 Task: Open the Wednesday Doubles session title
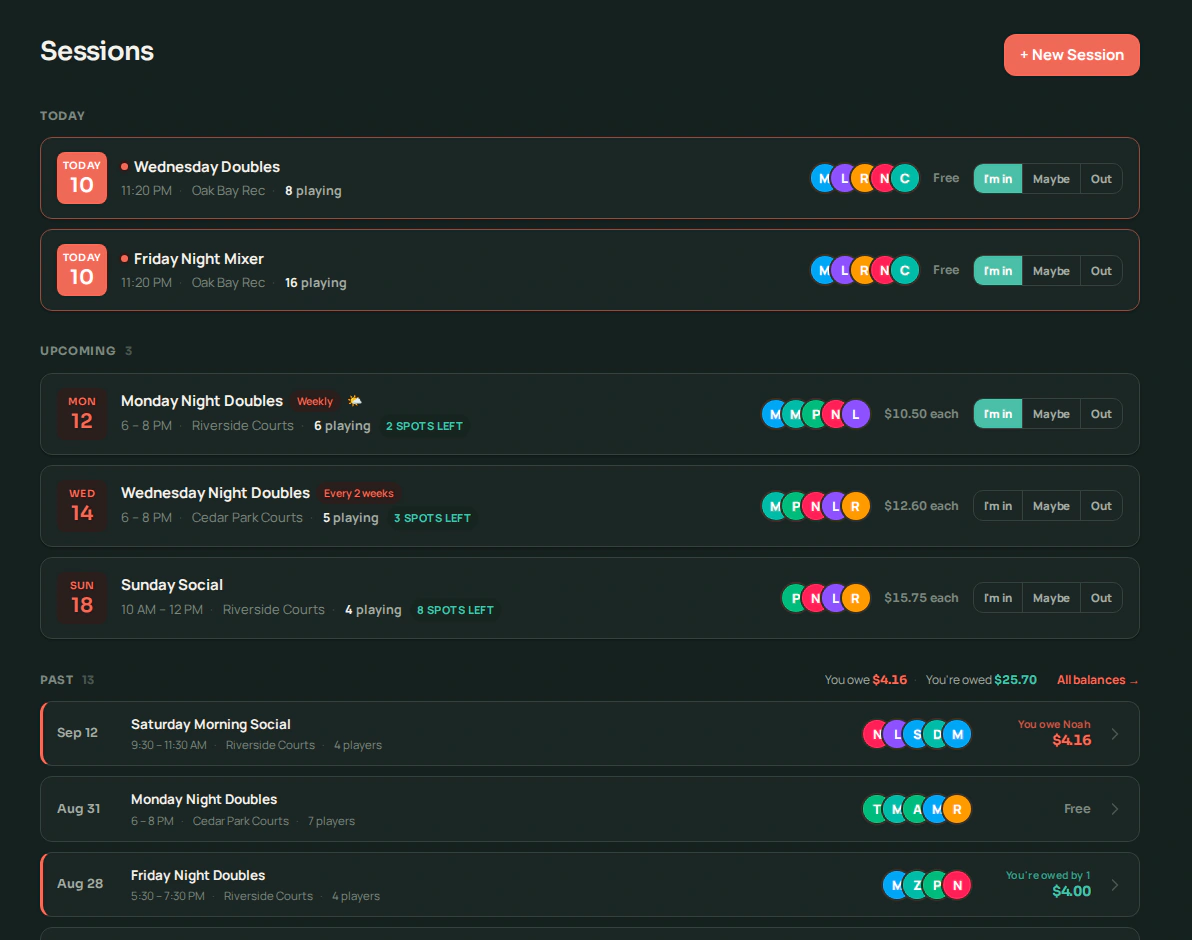point(207,166)
